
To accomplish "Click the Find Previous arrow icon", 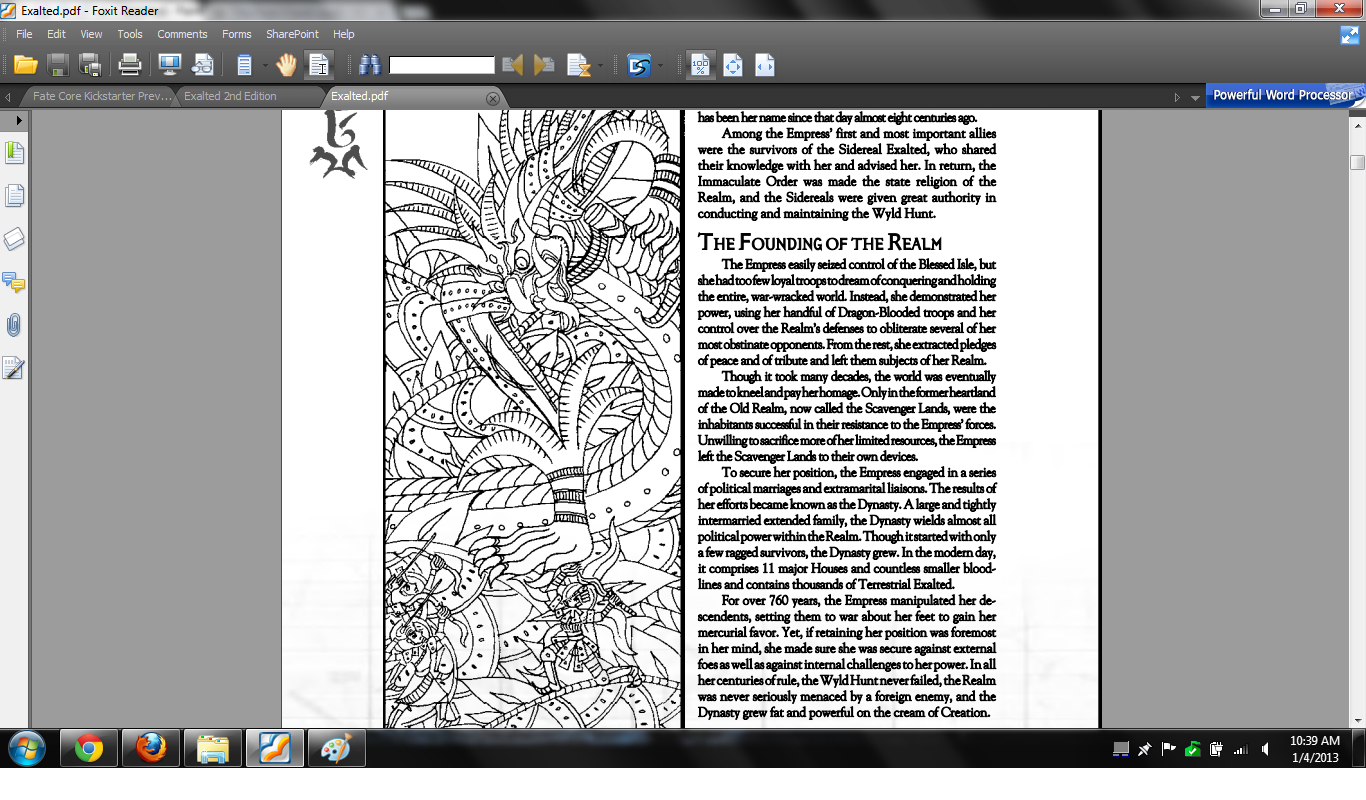I will click(x=513, y=66).
